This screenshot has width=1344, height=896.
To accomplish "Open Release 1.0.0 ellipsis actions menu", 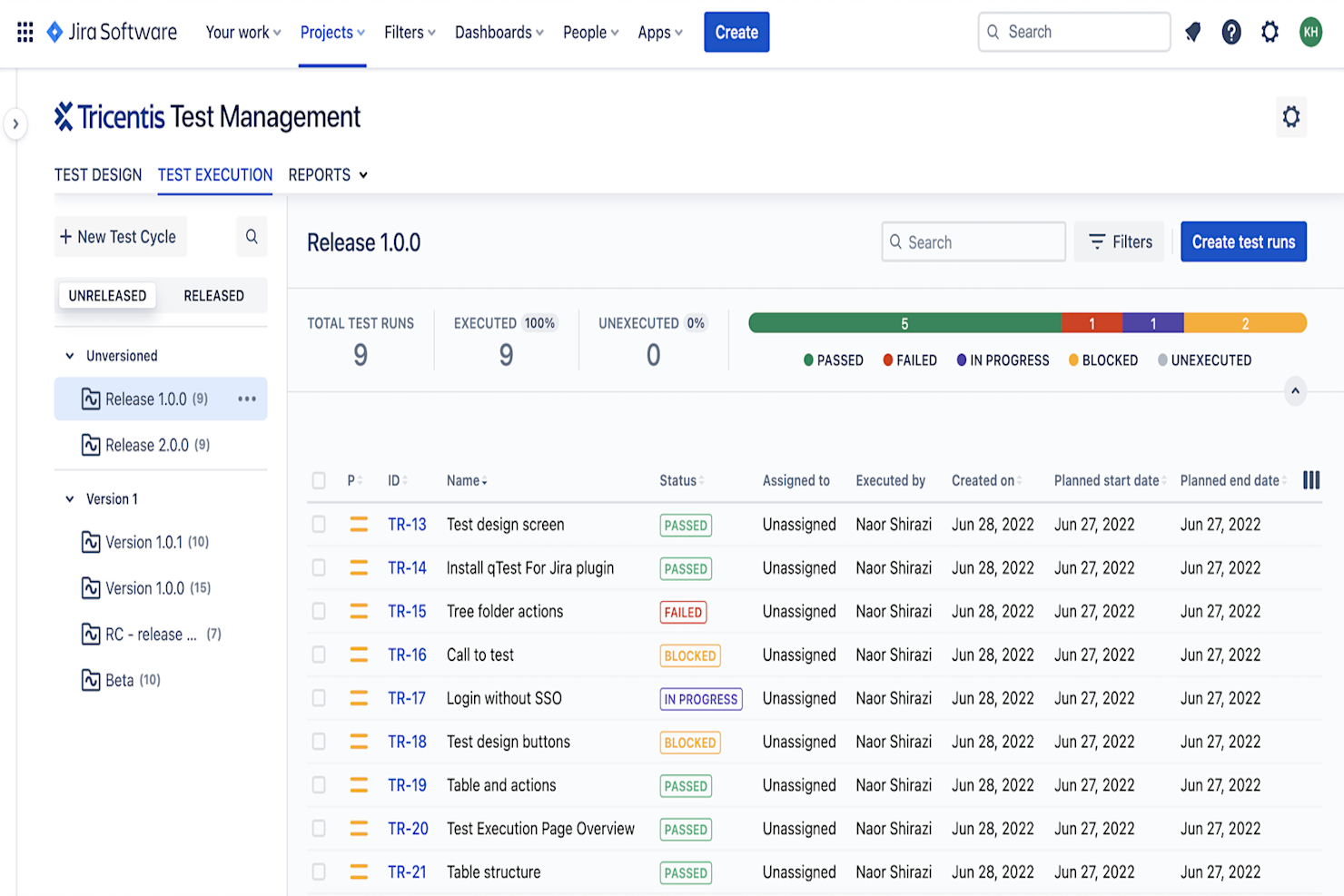I will pos(246,399).
